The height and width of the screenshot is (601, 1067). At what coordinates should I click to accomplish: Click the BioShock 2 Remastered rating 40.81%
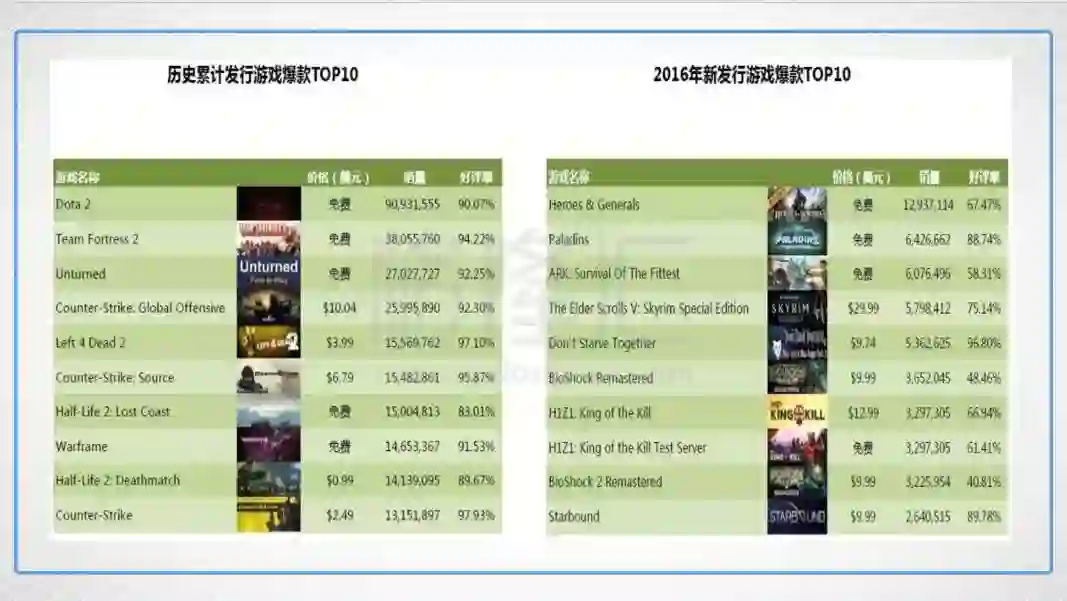click(984, 482)
